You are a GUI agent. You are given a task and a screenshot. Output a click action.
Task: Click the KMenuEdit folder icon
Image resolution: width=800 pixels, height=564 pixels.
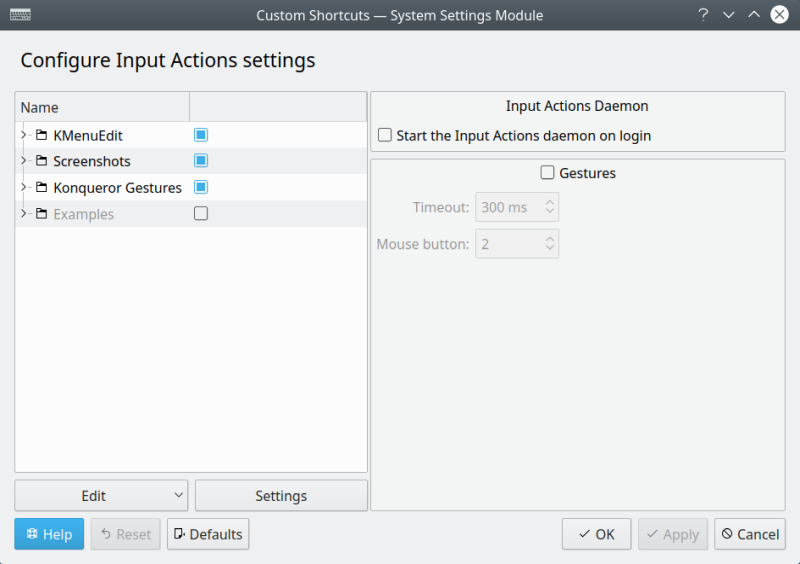click(x=41, y=135)
